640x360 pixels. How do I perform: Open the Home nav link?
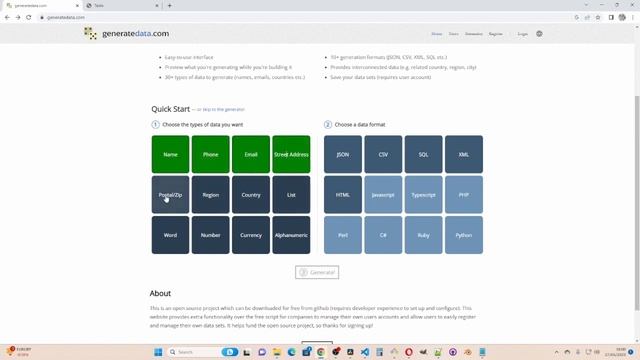[x=437, y=34]
